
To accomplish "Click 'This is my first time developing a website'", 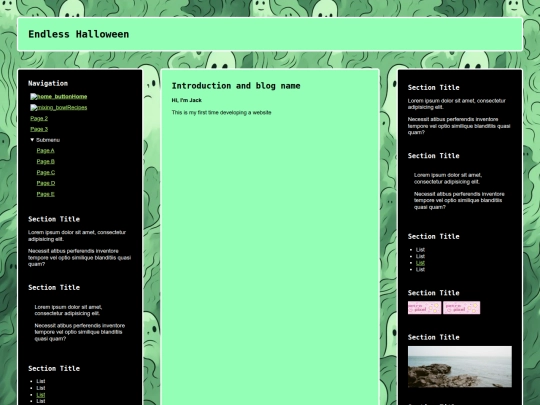I will click(221, 113).
